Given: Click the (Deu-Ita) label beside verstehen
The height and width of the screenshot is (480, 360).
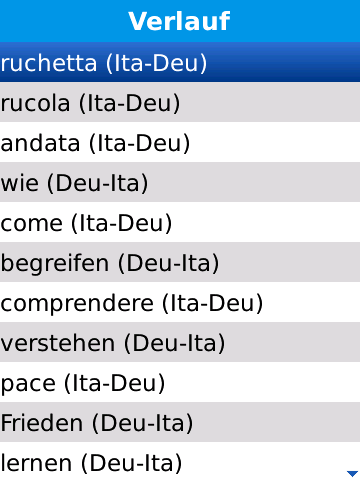Looking at the screenshot, I should pyautogui.click(x=175, y=343).
